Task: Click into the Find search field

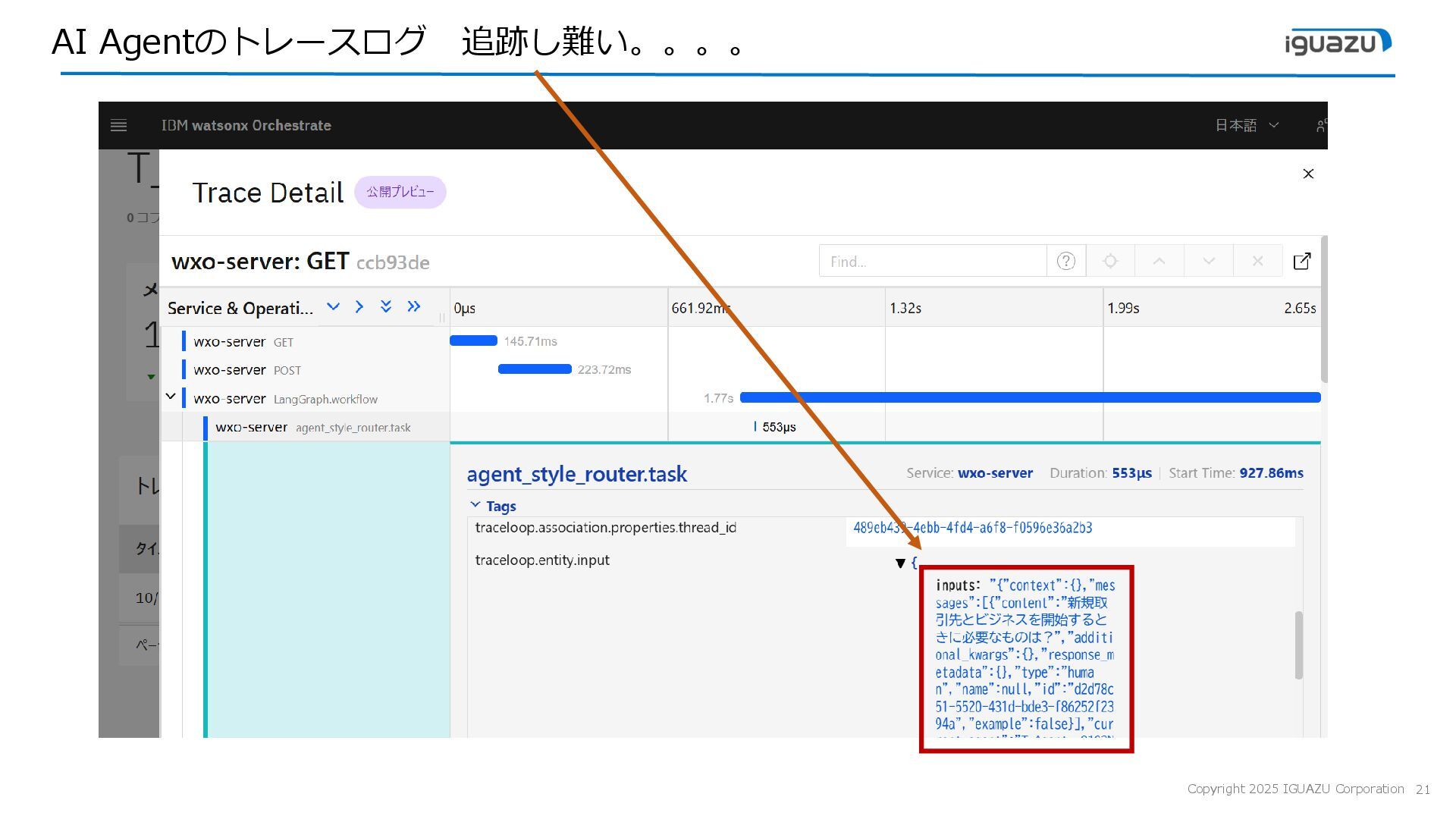Action: coord(933,261)
